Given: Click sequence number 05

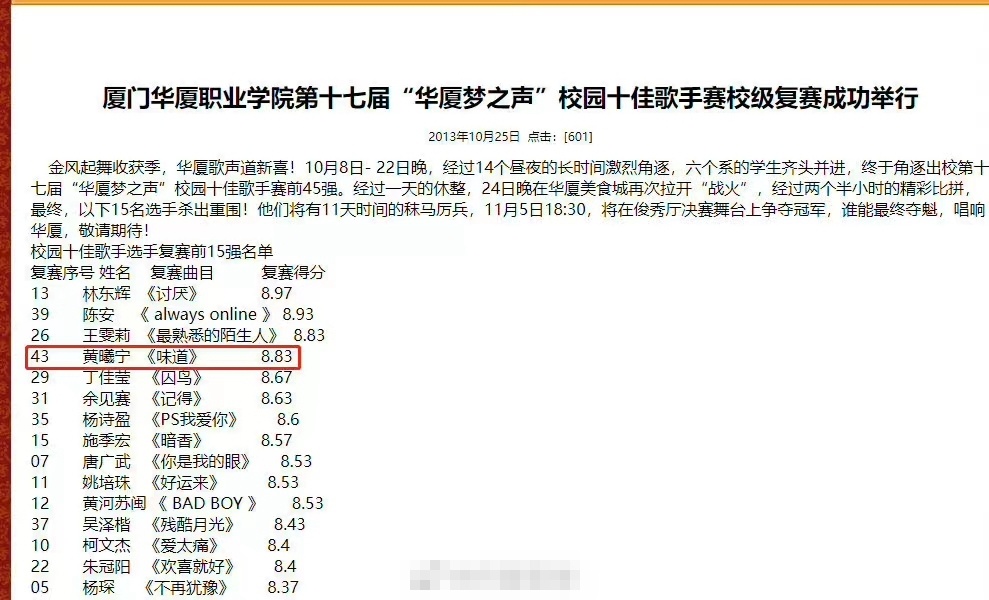Looking at the screenshot, I should click(x=40, y=587).
